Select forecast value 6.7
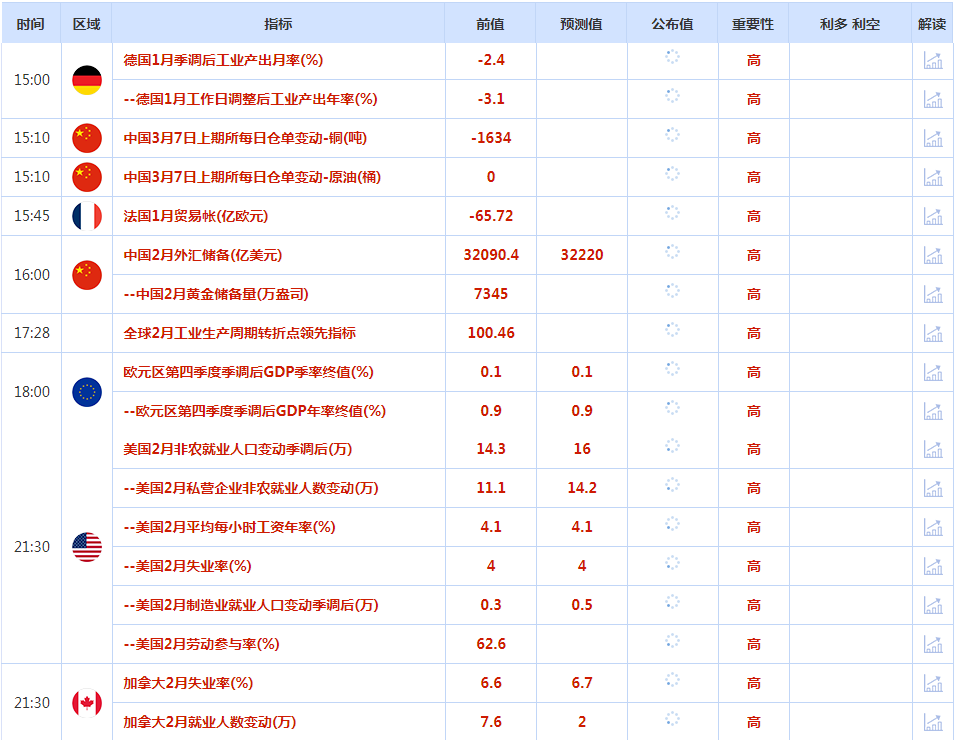956x740 pixels. 582,683
